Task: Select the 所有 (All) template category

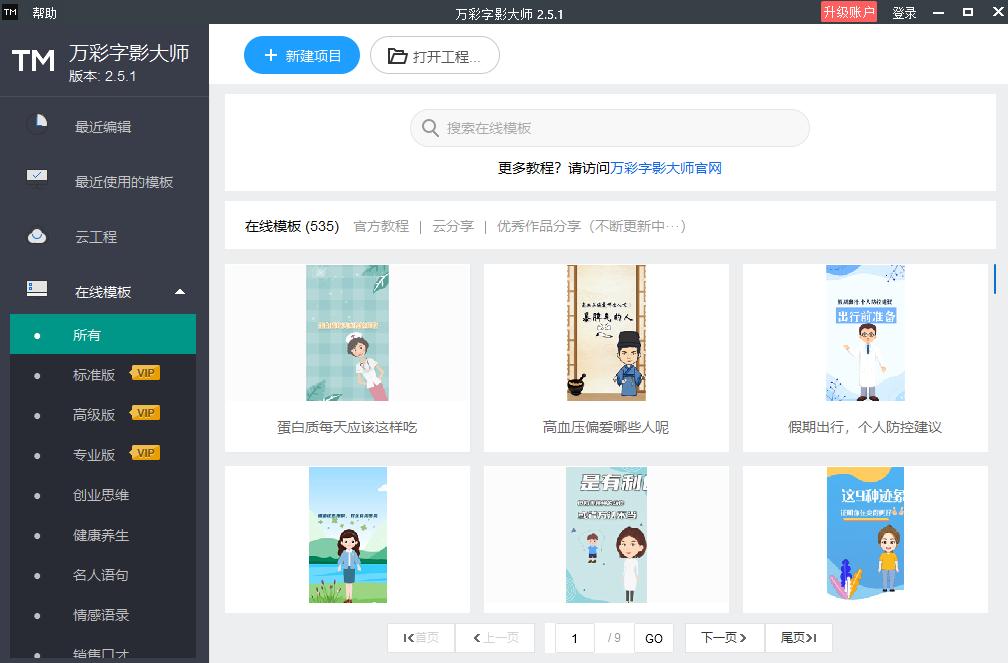Action: (87, 335)
